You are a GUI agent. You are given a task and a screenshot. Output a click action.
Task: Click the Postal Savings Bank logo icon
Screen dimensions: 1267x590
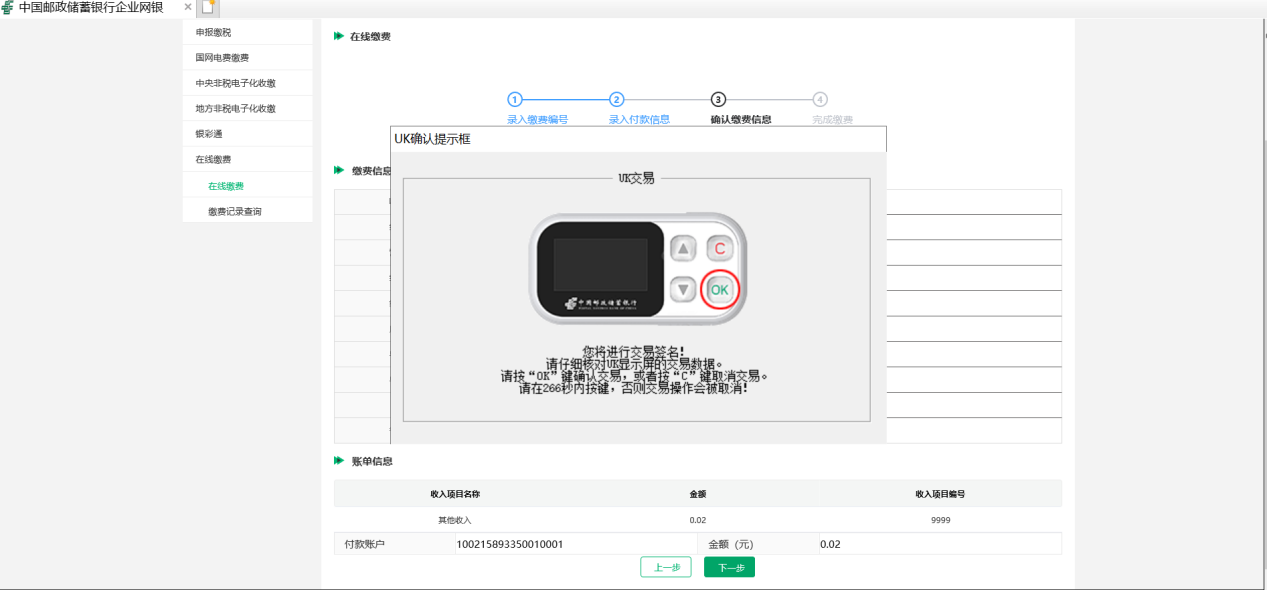(8, 7)
